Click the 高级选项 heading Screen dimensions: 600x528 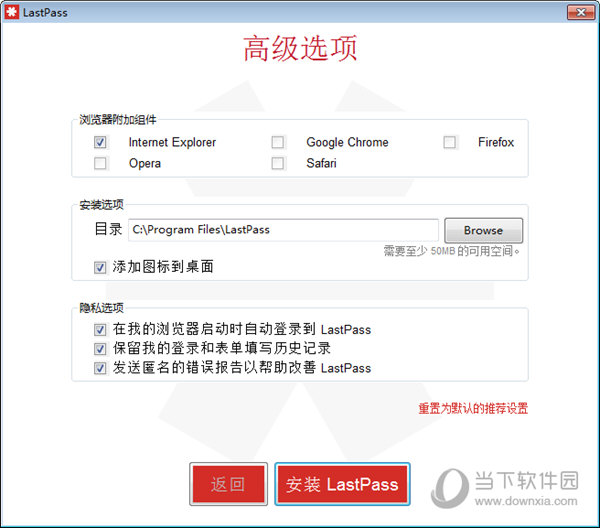(x=300, y=48)
